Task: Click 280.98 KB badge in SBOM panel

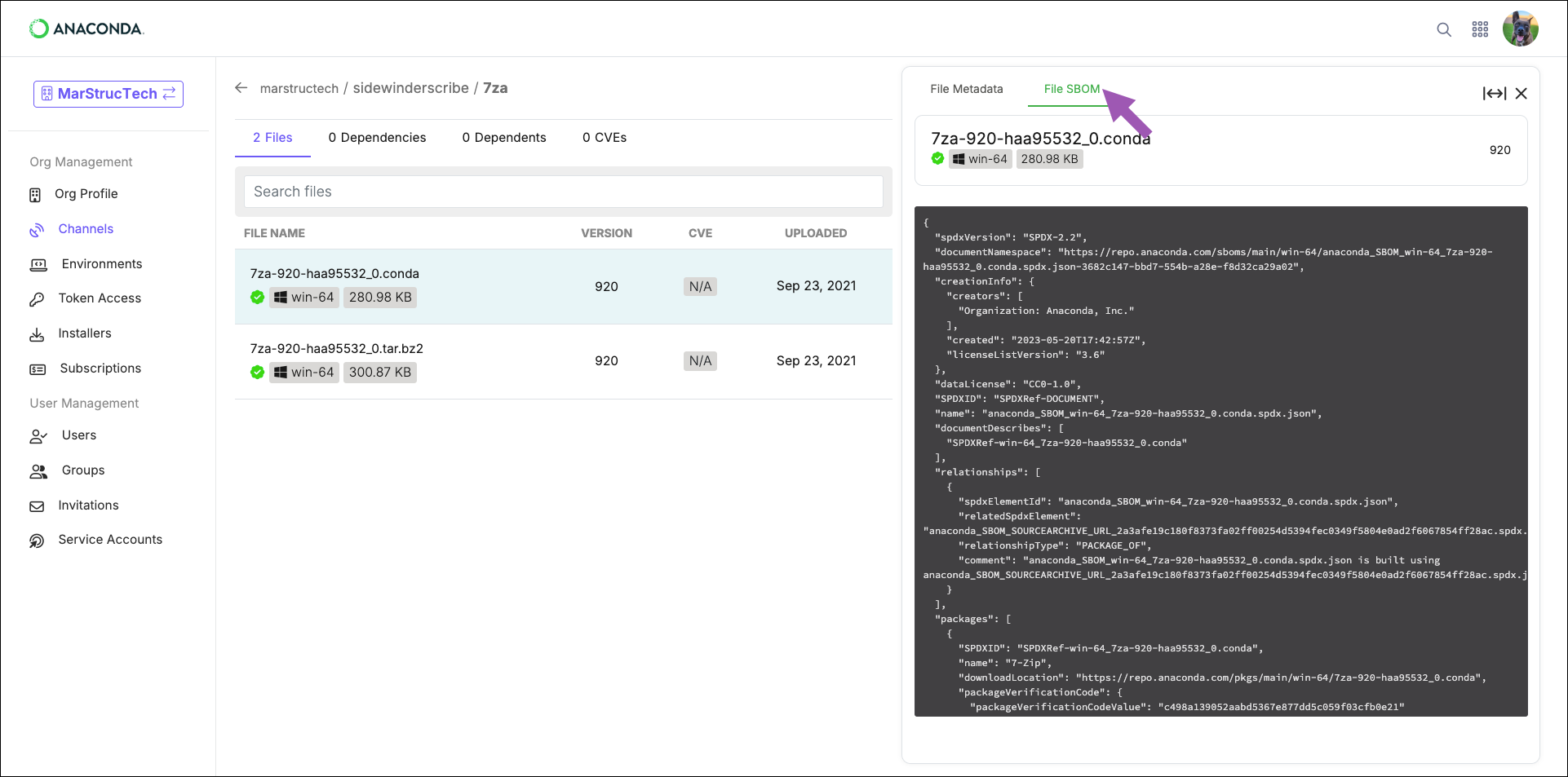Action: [x=1049, y=159]
